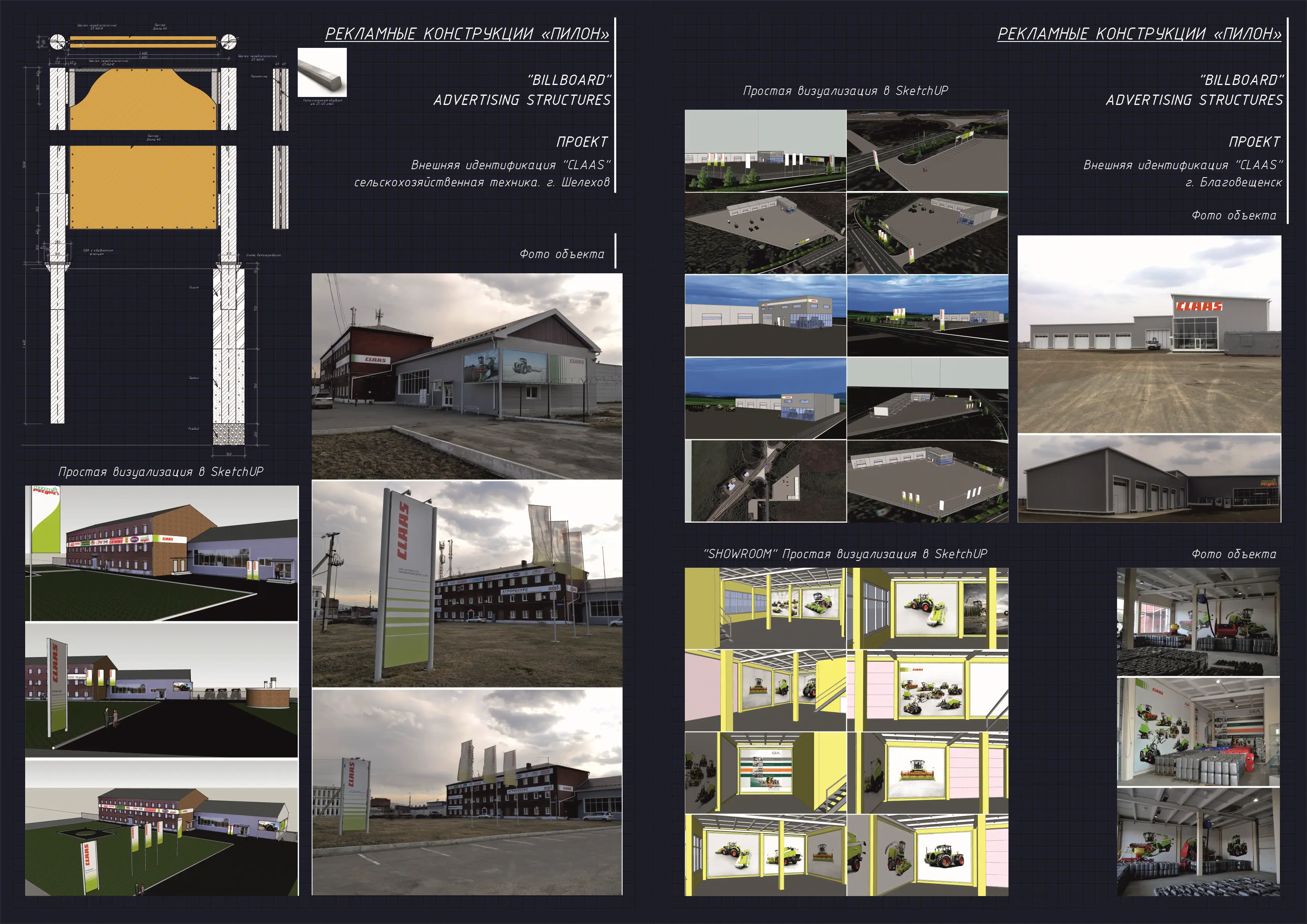
Task: Open blue-sky render with tractors in the field
Action: pyautogui.click(x=765, y=398)
